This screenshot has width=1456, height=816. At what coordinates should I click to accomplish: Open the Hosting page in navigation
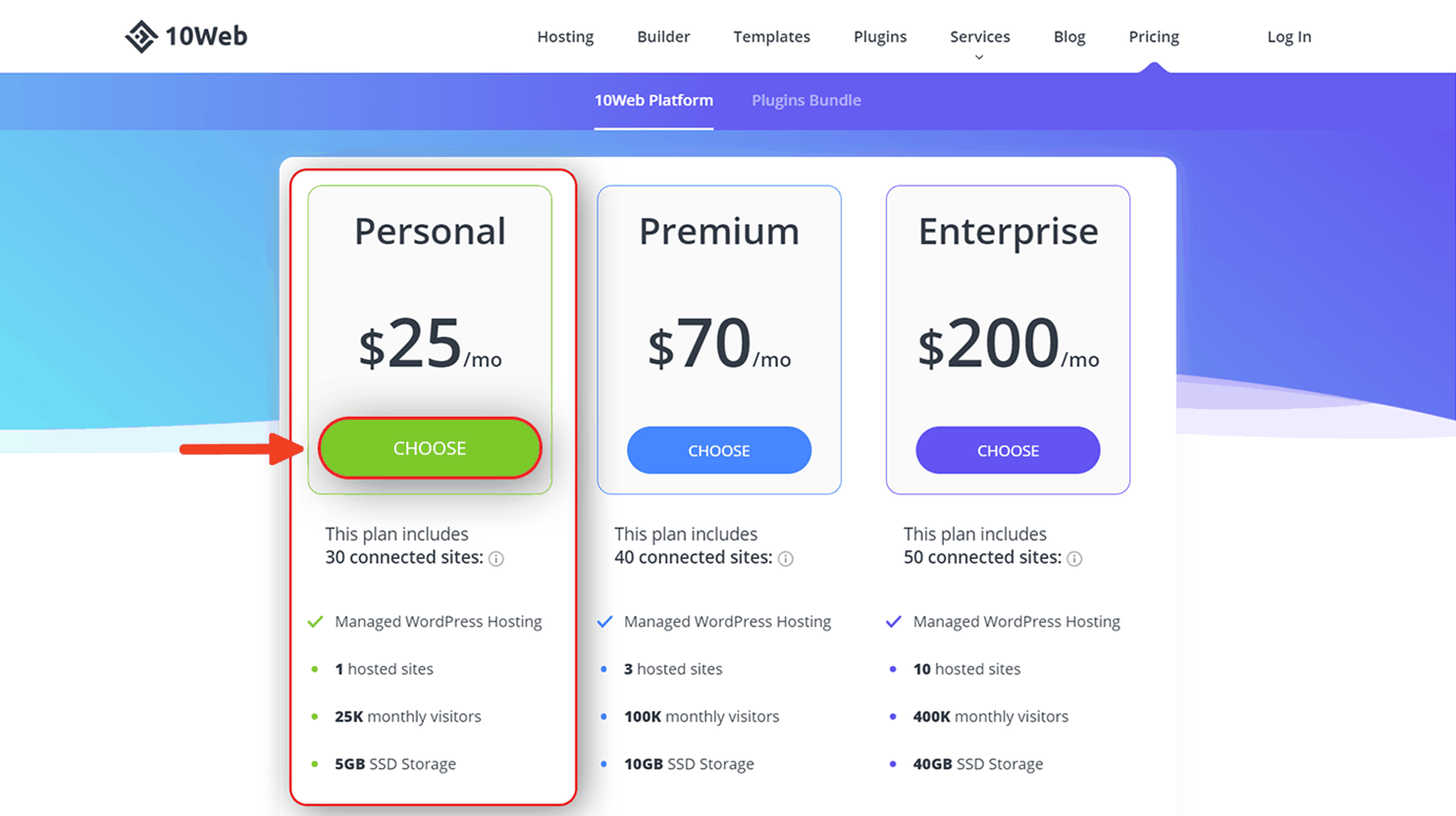[x=565, y=36]
